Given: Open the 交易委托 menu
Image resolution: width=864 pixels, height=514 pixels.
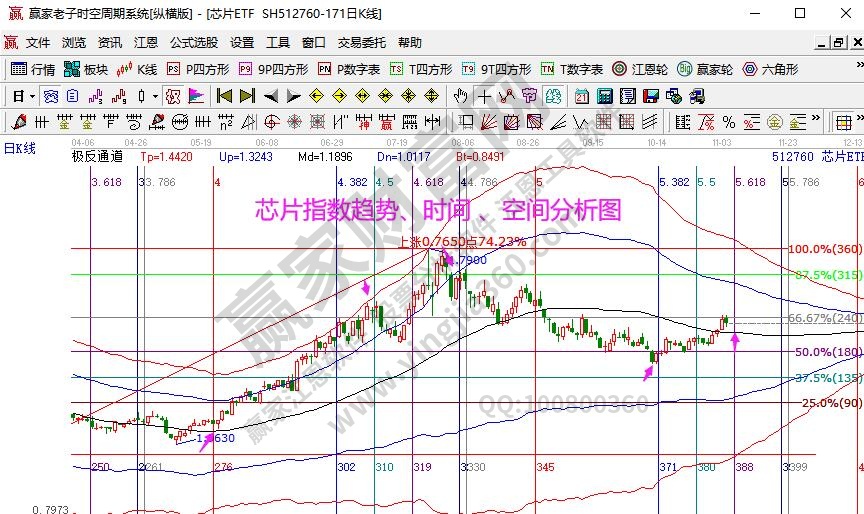Looking at the screenshot, I should pos(361,43).
